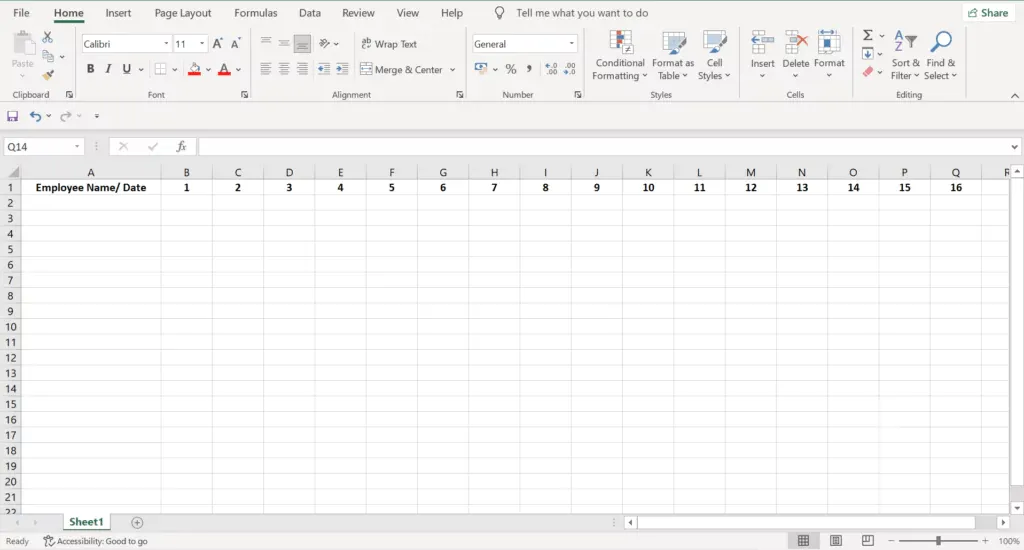Click Decrease Decimal icon

(x=570, y=69)
